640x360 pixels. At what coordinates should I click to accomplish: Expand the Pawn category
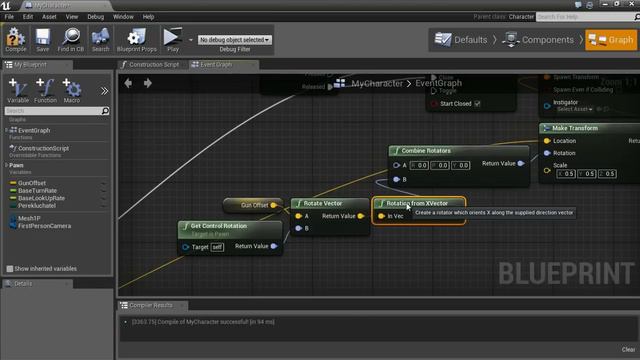[7, 165]
